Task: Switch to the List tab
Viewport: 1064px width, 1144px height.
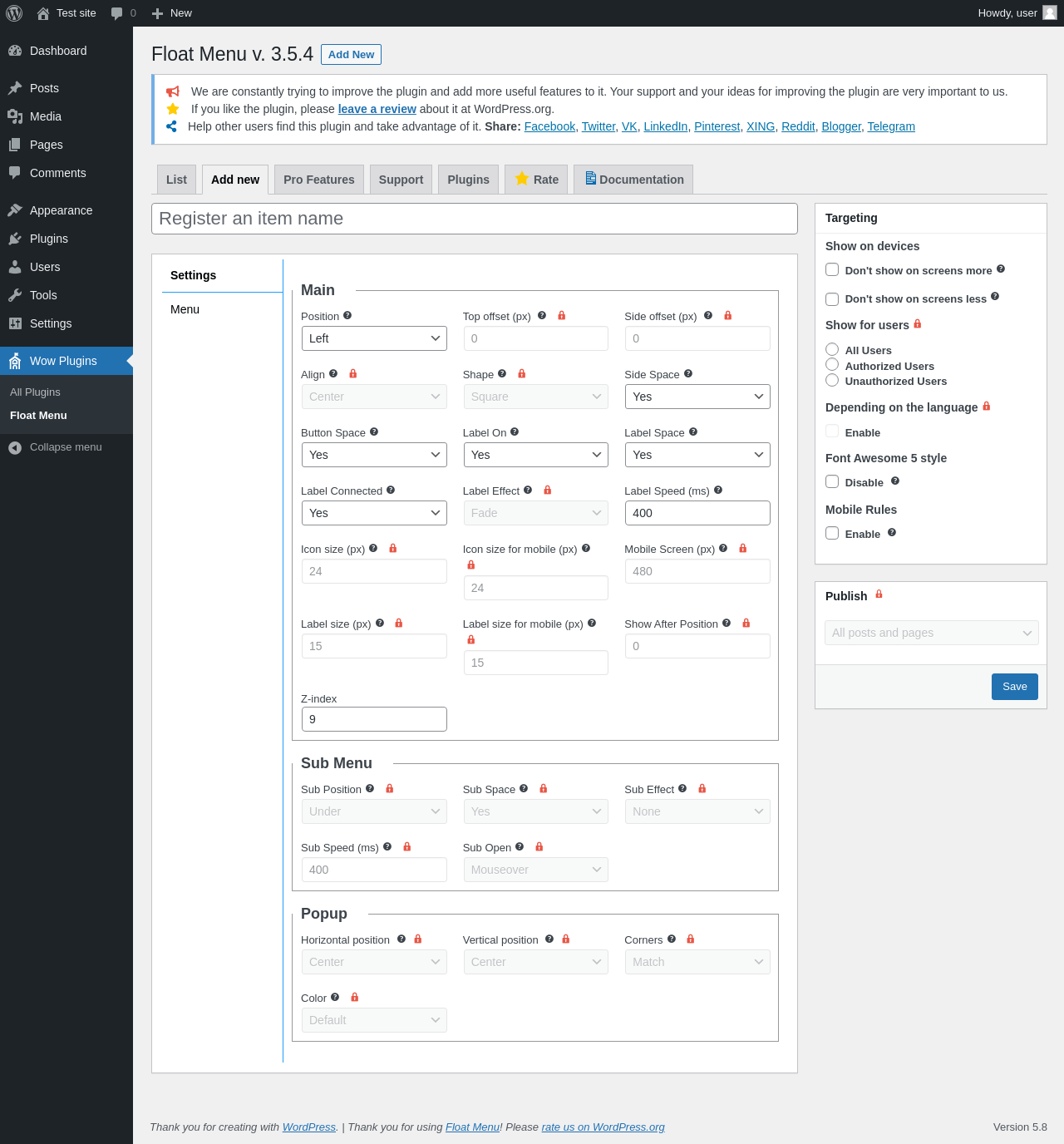Action: pos(176,180)
